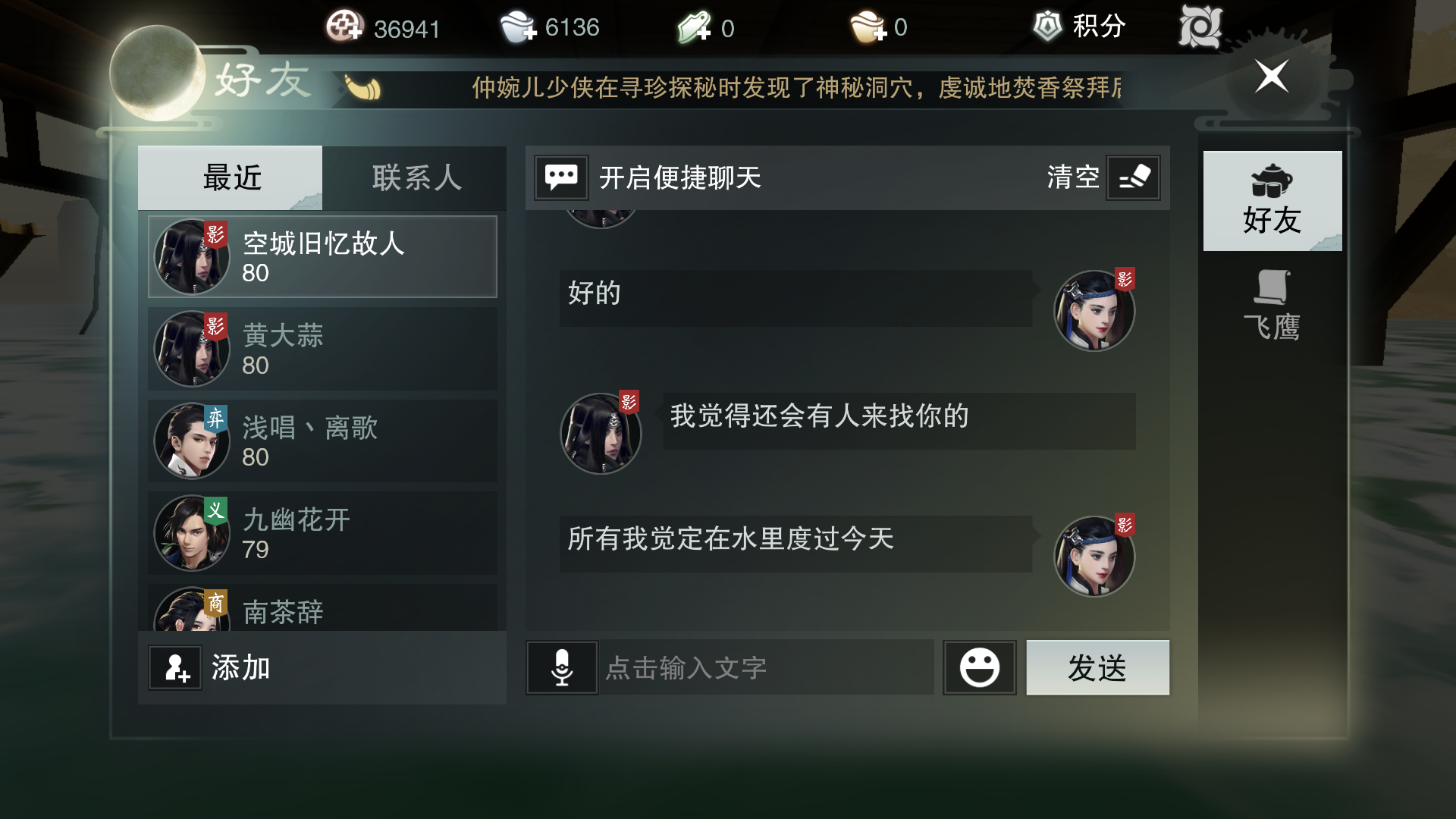1456x819 pixels.
Task: Select the 最近 tab
Action: 231,177
